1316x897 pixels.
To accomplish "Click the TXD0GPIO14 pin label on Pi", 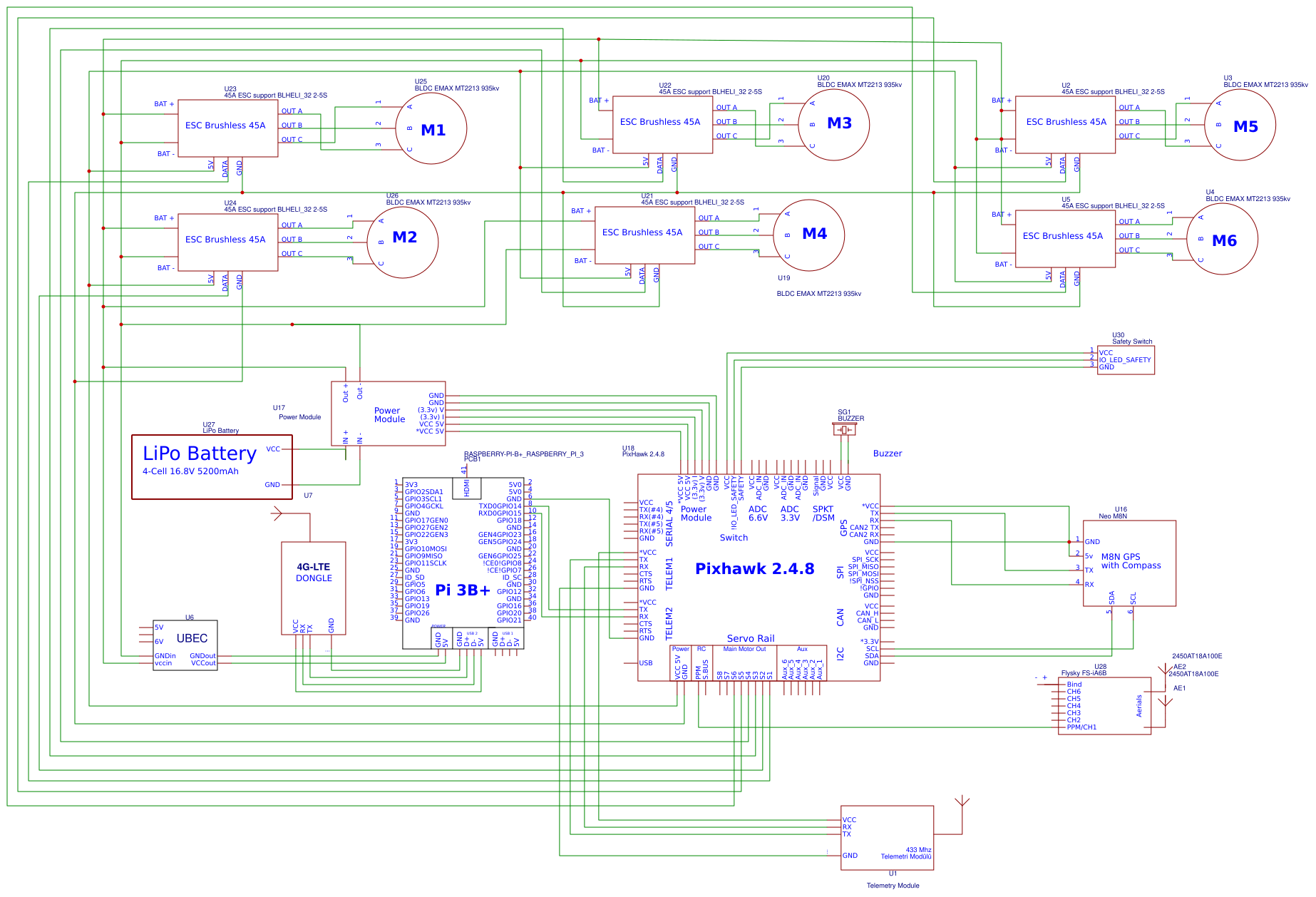I will coord(500,506).
